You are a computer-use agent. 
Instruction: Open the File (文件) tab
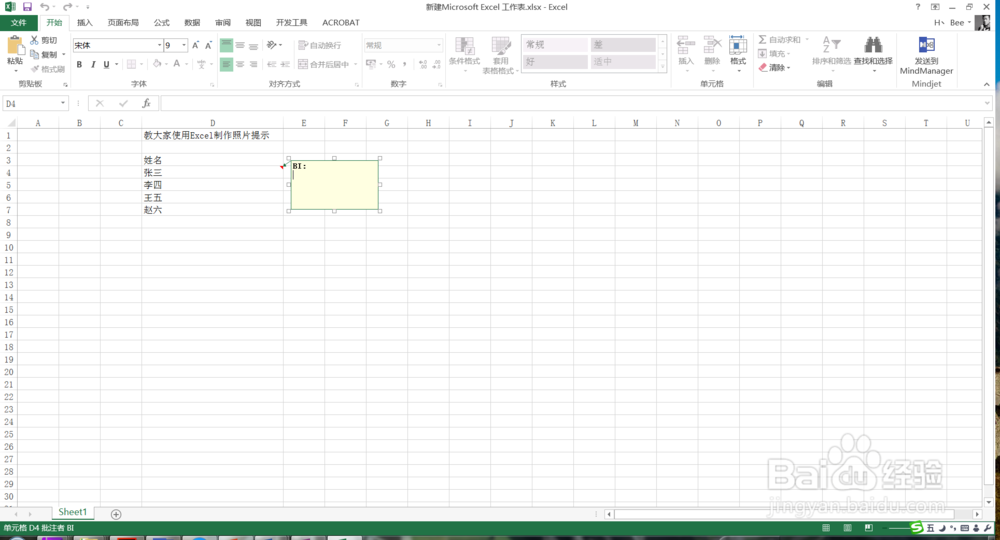click(18, 23)
